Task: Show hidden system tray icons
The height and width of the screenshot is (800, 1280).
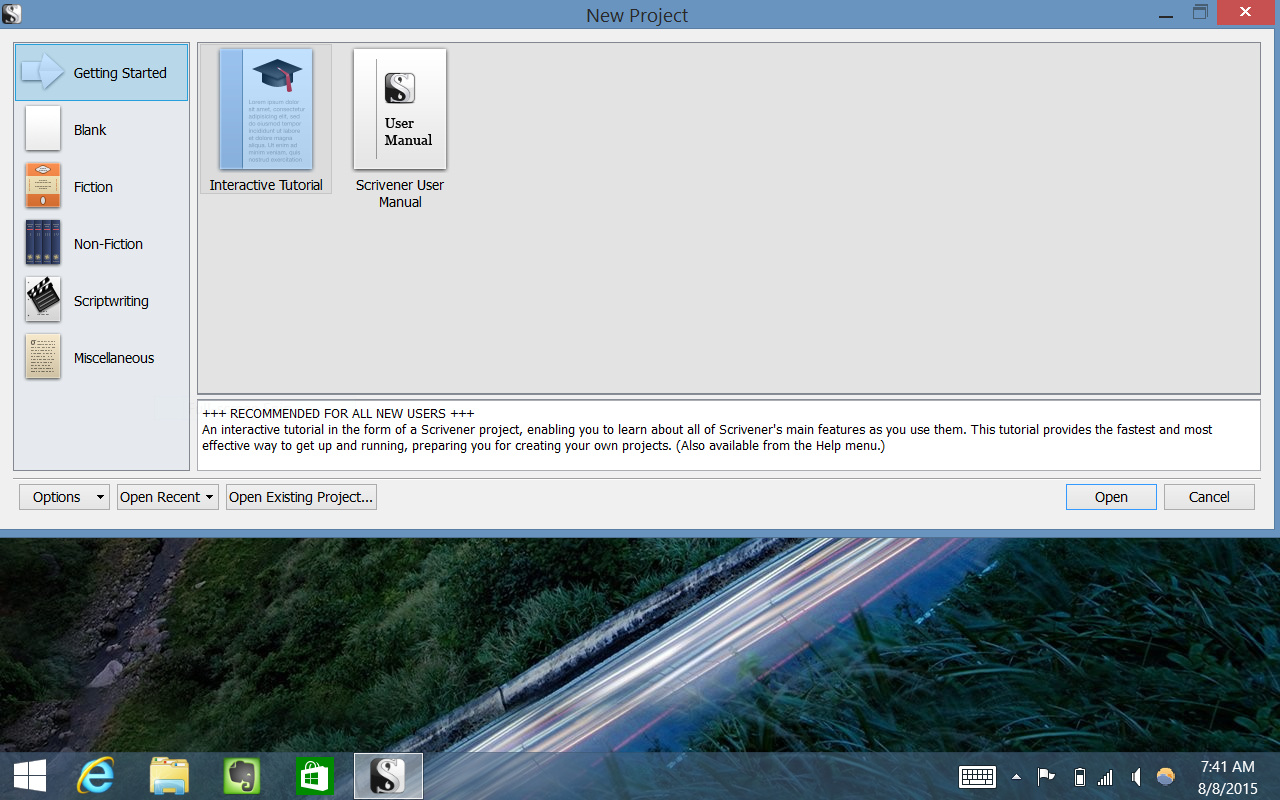Action: [1017, 777]
